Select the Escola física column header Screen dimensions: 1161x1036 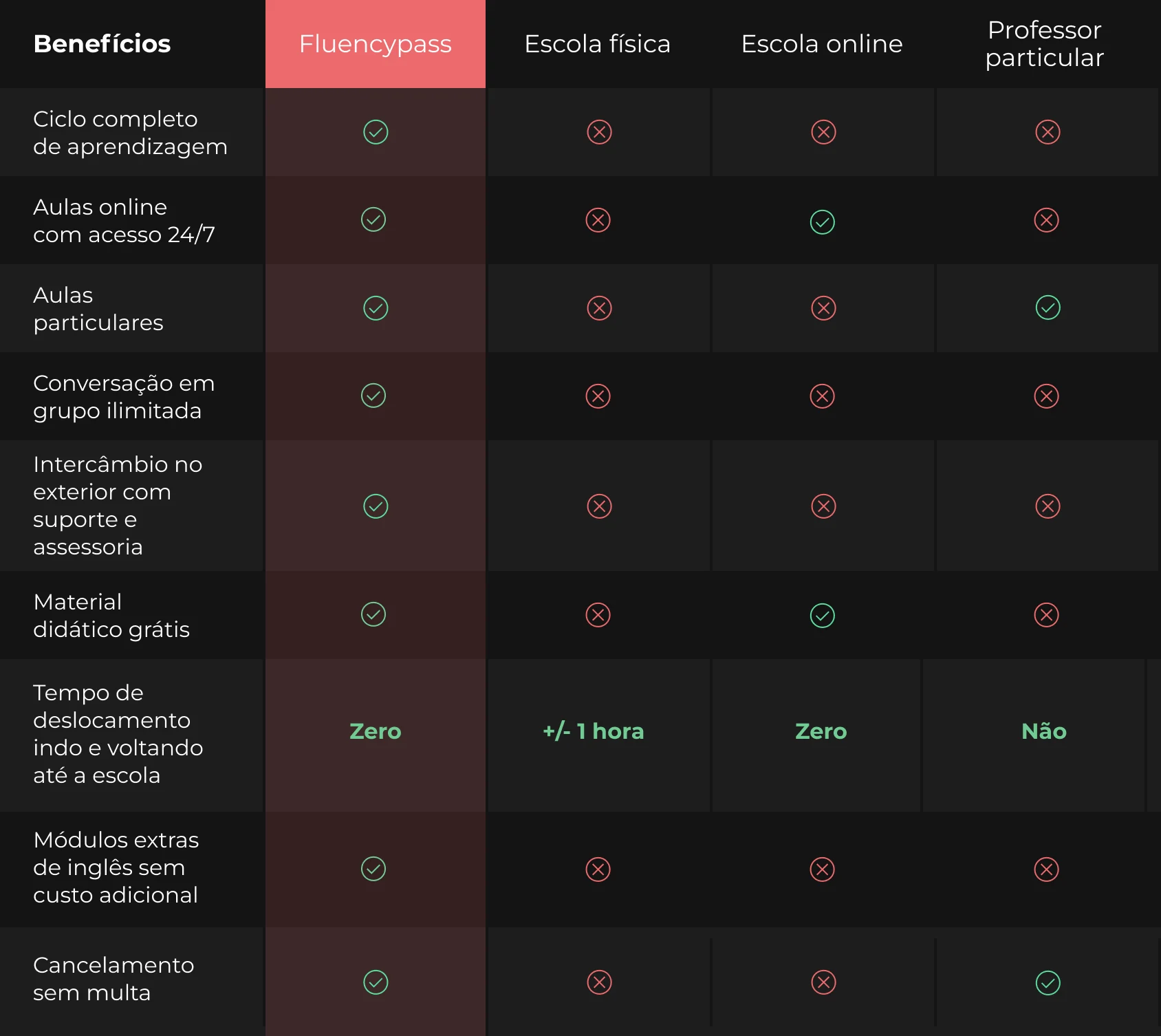[x=598, y=44]
